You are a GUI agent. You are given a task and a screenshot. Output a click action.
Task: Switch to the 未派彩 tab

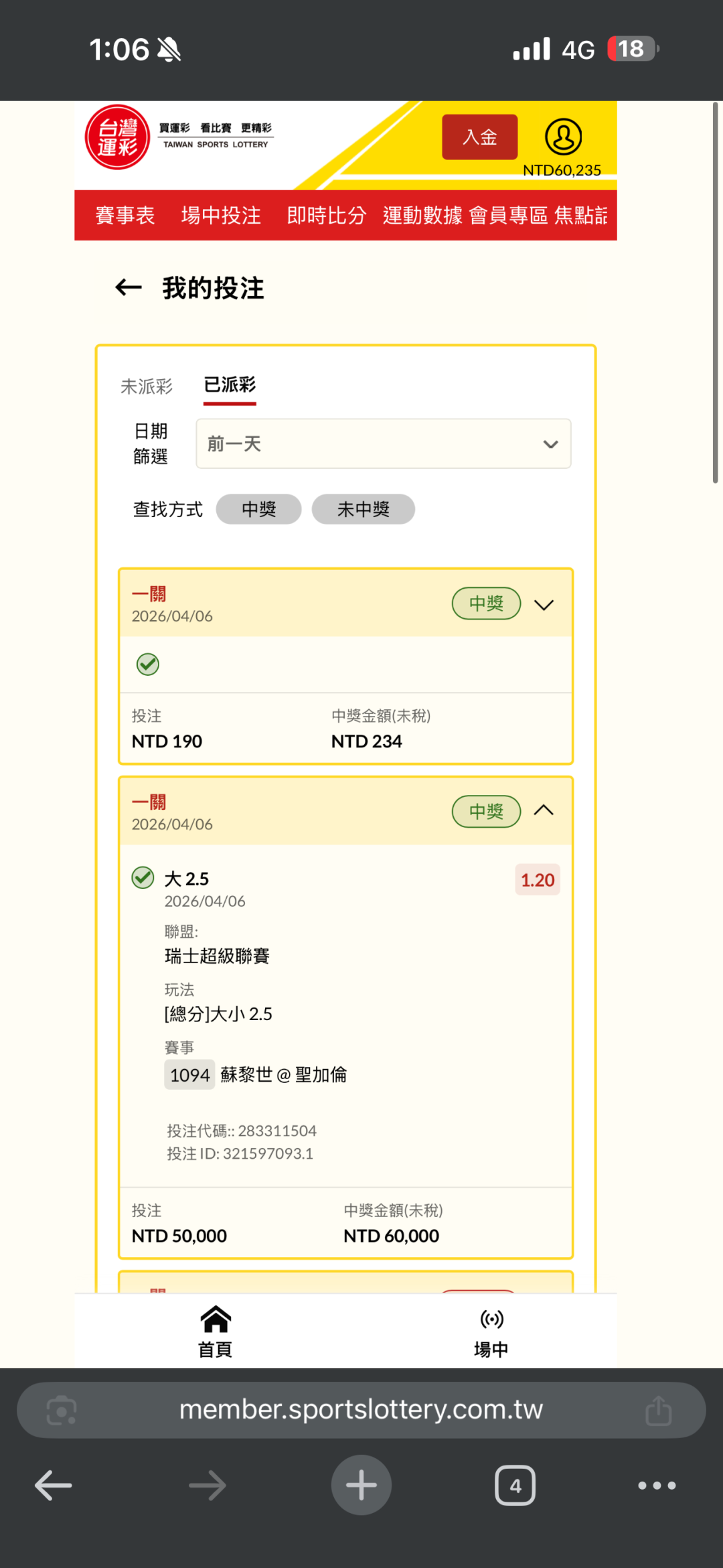(x=147, y=386)
